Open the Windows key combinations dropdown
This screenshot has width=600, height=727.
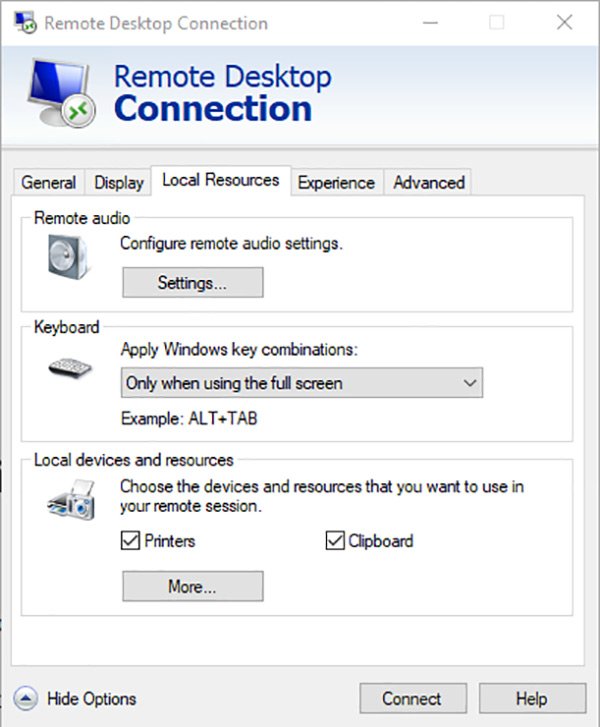(x=302, y=383)
